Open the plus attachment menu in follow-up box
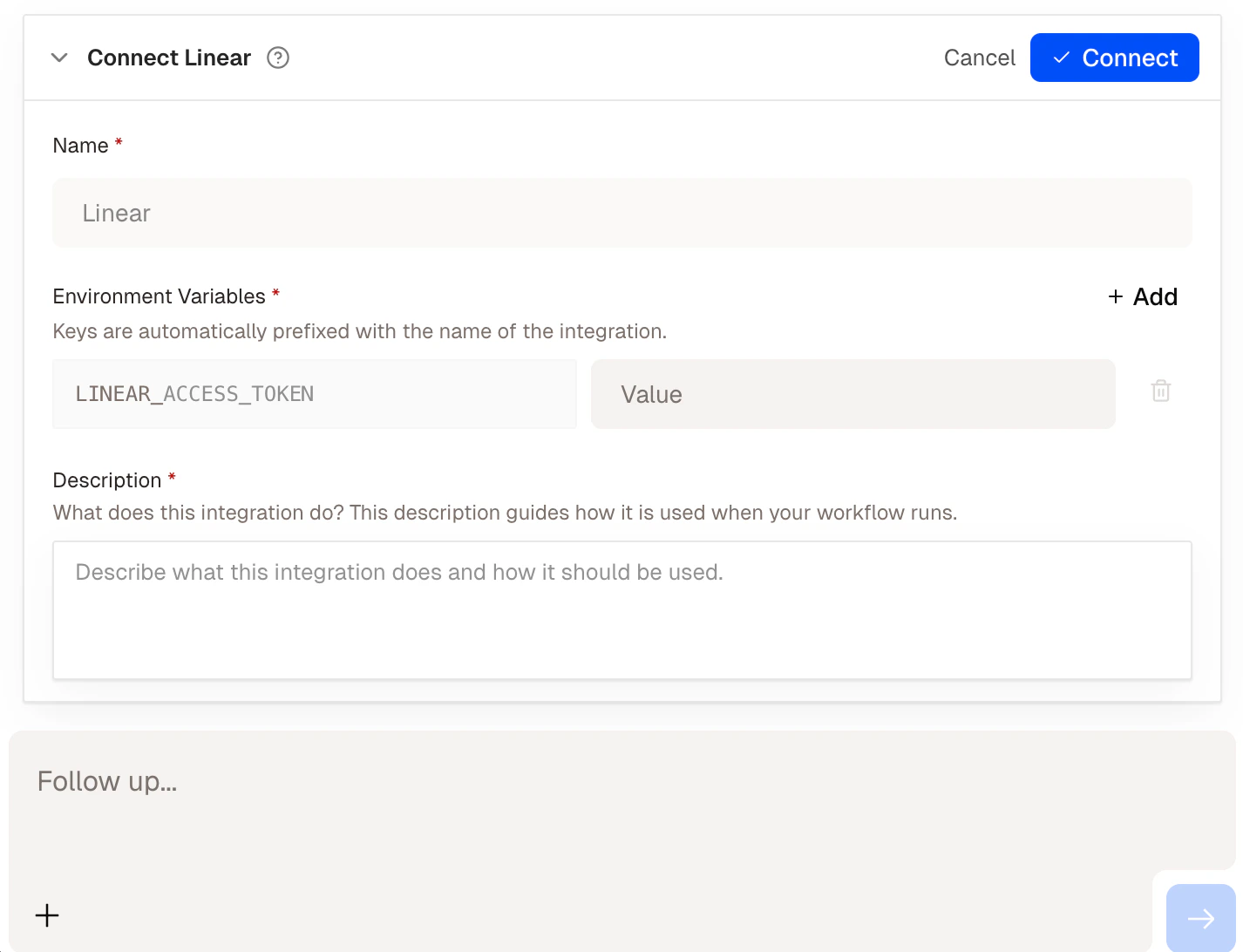 pos(47,915)
